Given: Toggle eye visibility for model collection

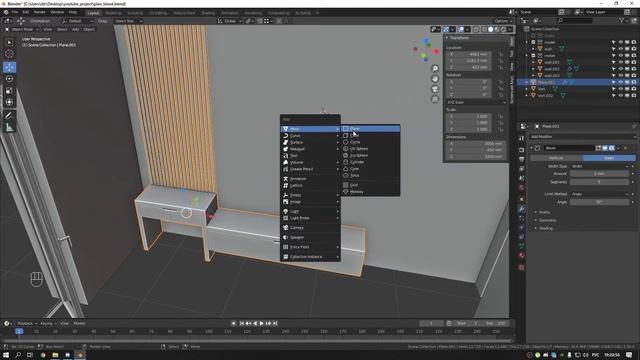Looking at the screenshot, I should (x=620, y=42).
